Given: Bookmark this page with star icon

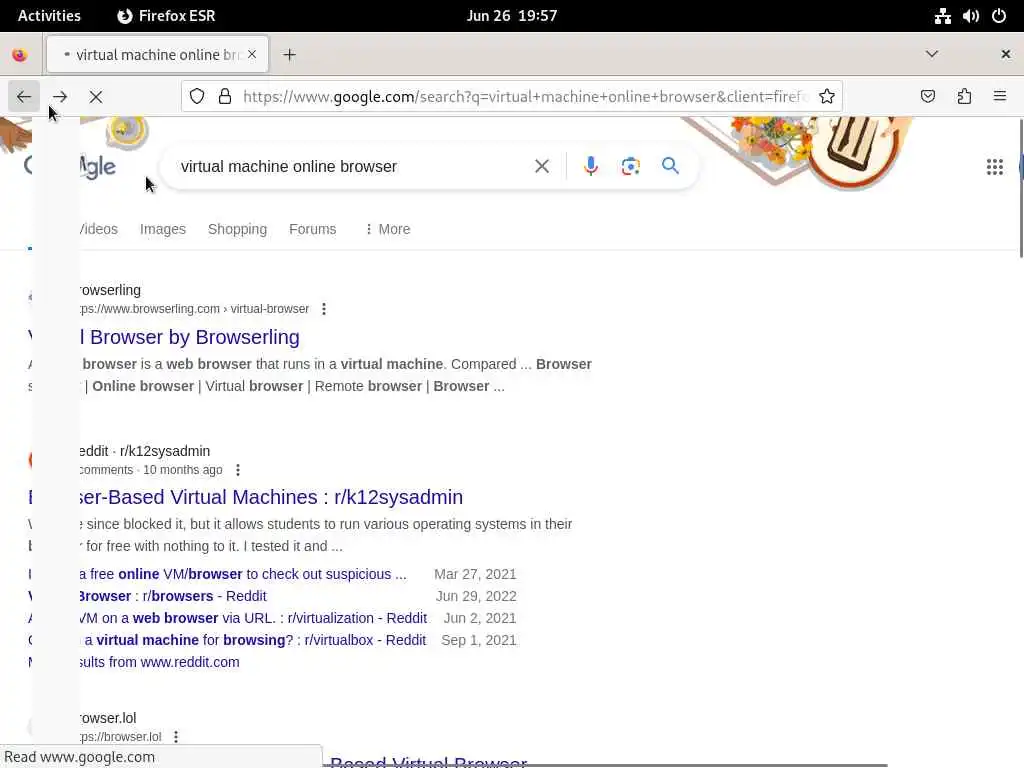Looking at the screenshot, I should 827,97.
